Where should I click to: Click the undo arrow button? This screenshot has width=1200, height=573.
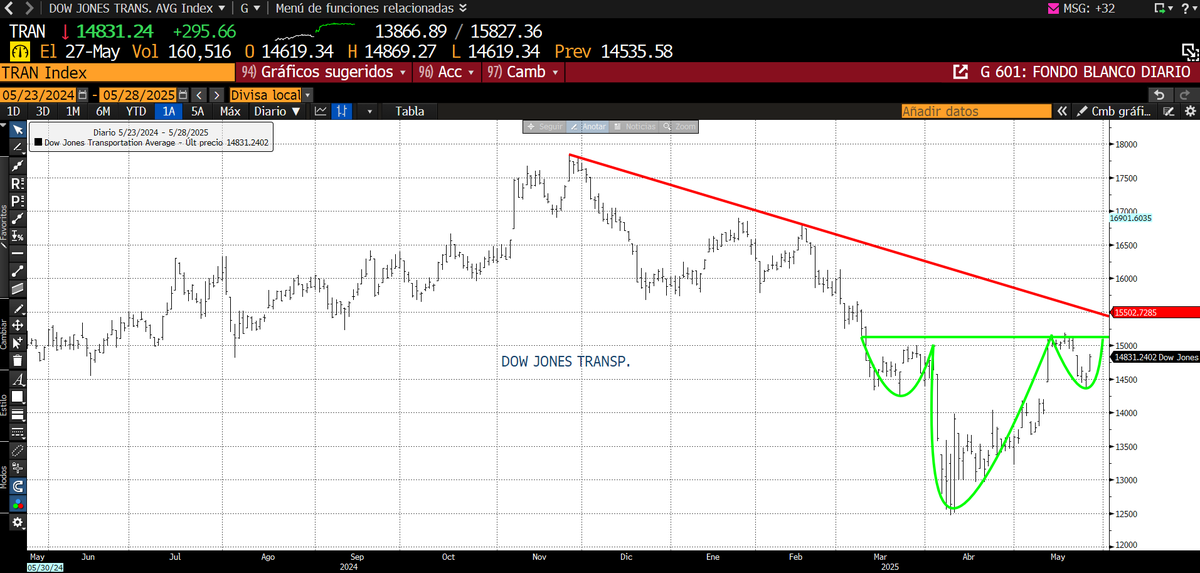point(1158,95)
